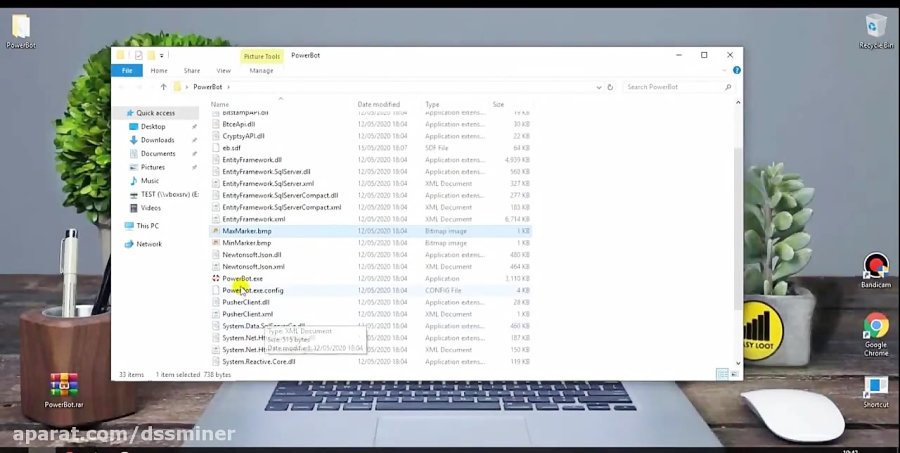The image size is (900, 453).
Task: Open the PowerBot.rar archive on desktop
Action: [64, 390]
